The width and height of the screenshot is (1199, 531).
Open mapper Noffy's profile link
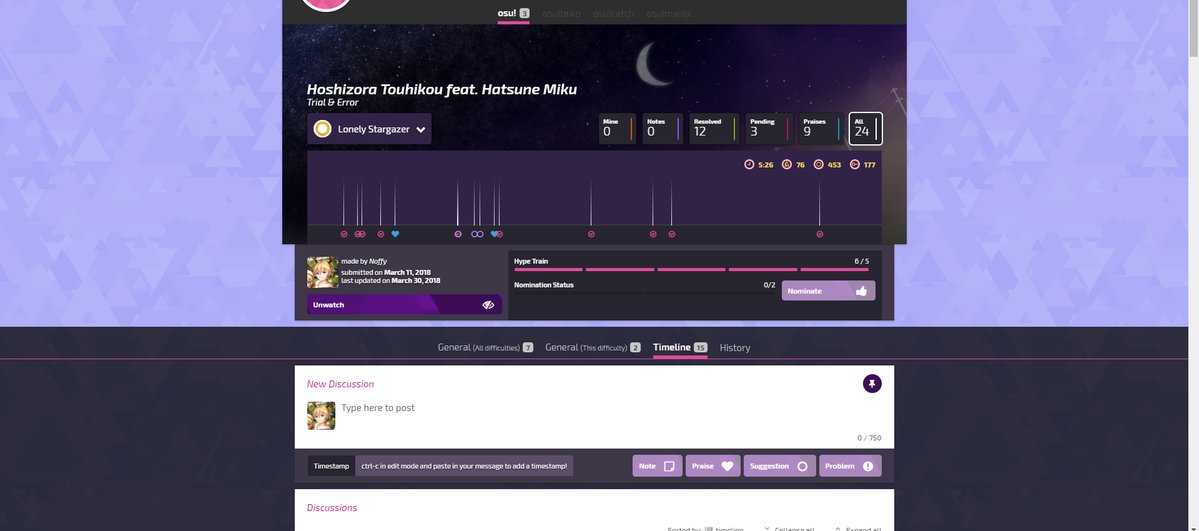click(x=378, y=261)
